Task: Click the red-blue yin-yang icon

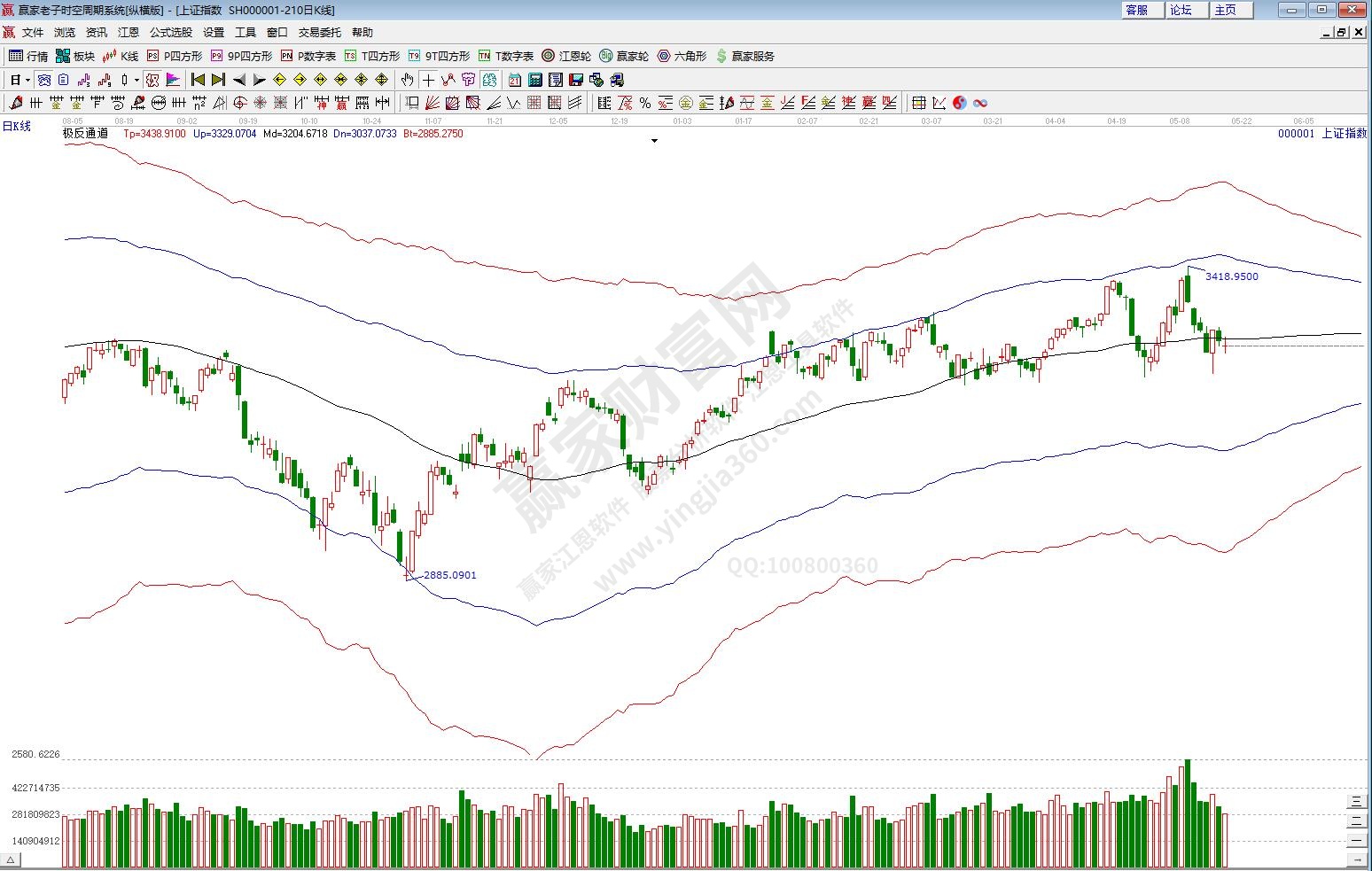Action: click(960, 103)
